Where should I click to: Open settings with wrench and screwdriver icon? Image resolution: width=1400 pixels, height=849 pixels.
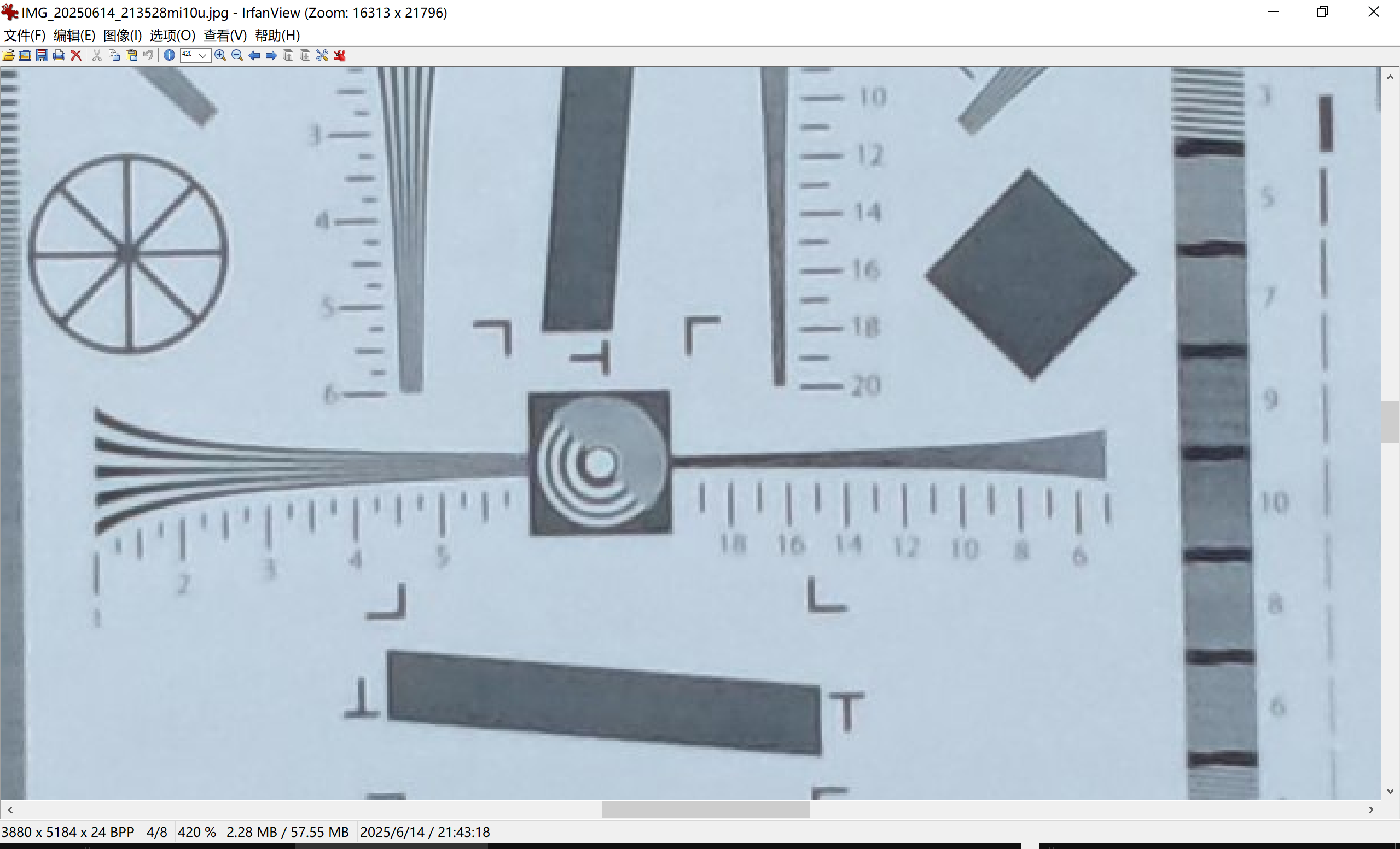(322, 55)
